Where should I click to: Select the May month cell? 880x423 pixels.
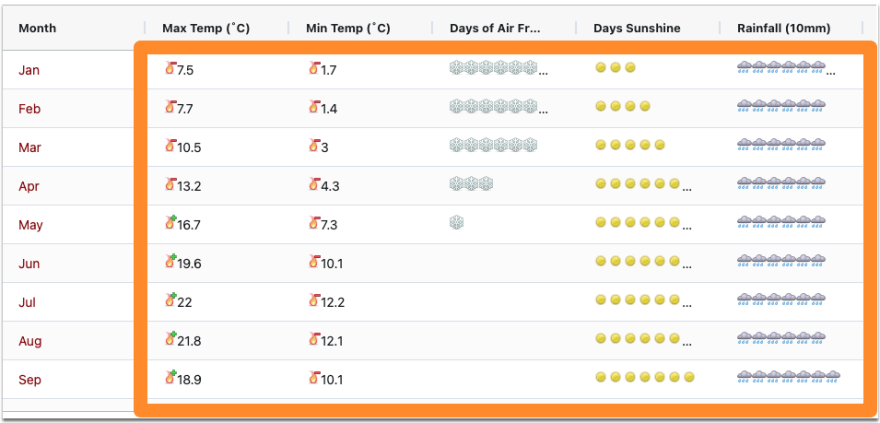coord(31,225)
